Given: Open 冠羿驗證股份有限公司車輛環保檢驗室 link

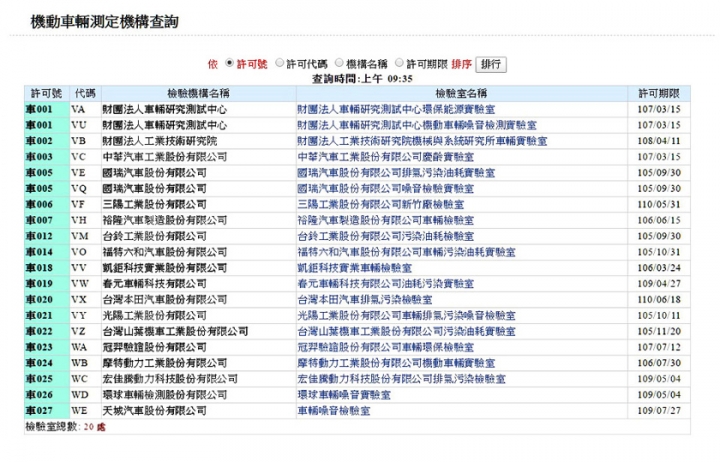Looking at the screenshot, I should [x=385, y=347].
